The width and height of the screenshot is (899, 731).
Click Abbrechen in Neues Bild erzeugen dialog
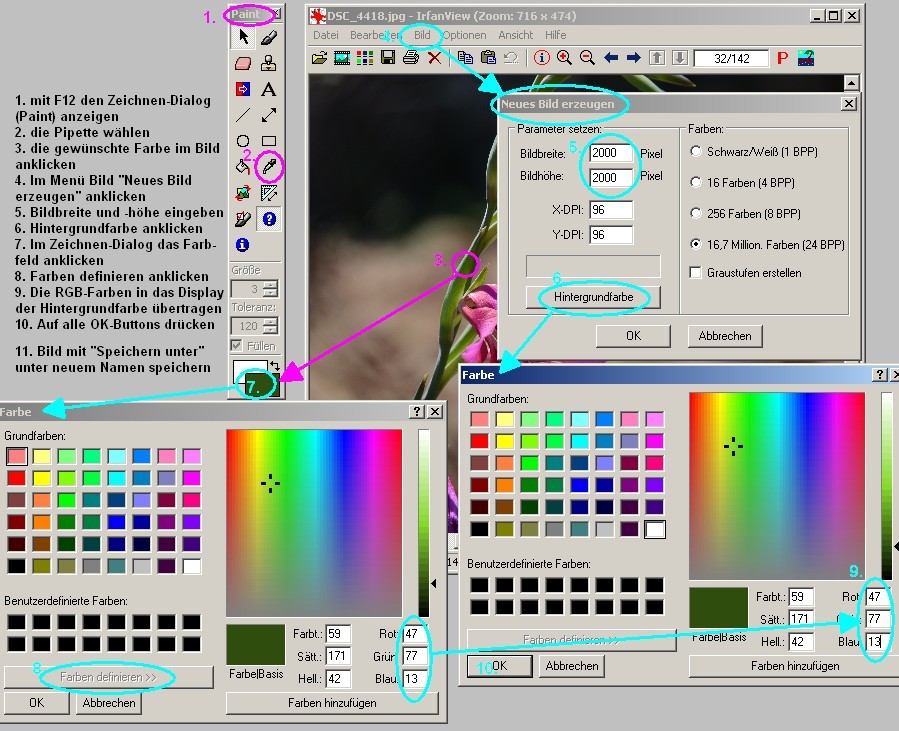point(725,336)
